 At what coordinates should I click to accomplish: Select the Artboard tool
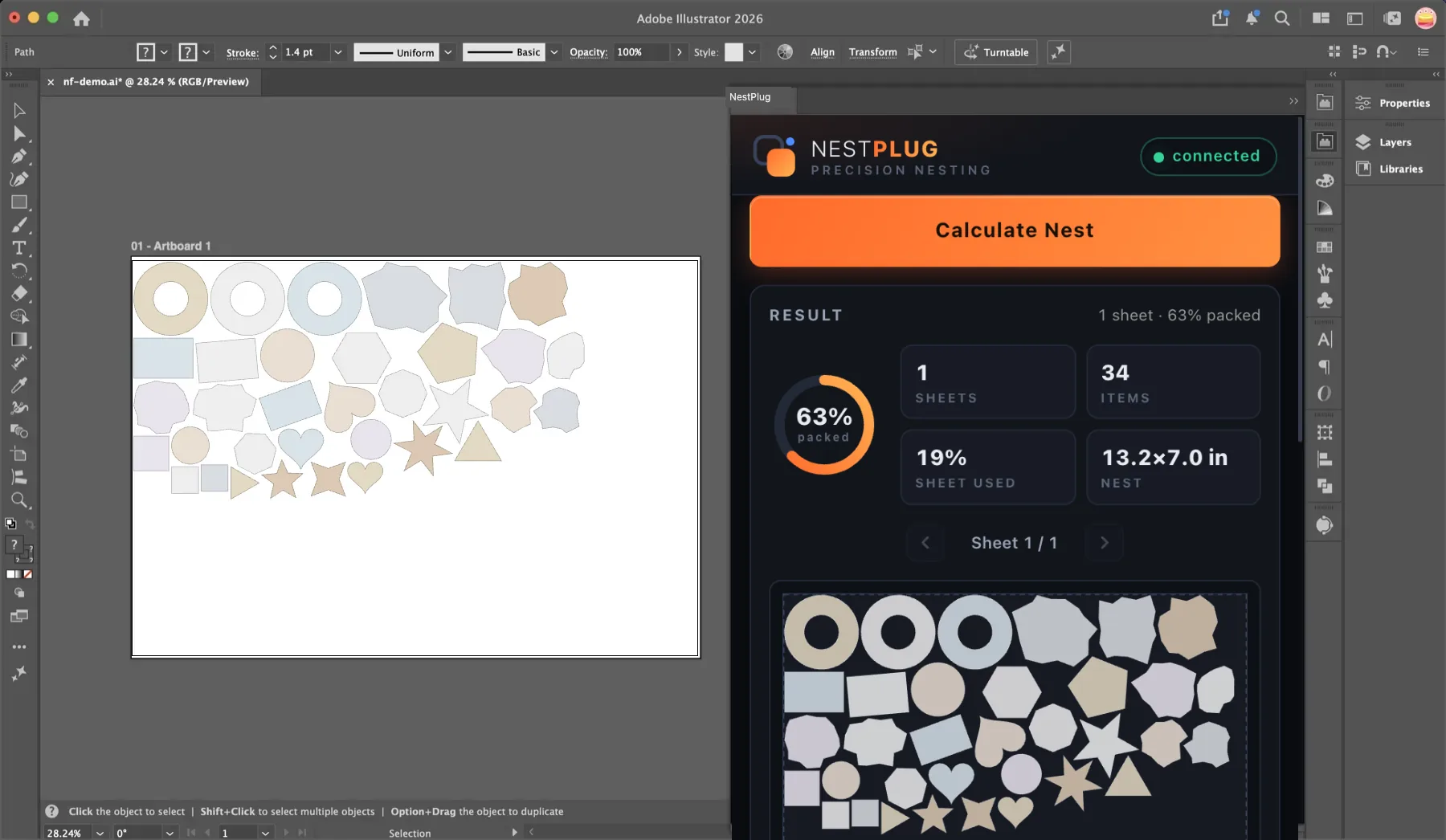tap(19, 455)
